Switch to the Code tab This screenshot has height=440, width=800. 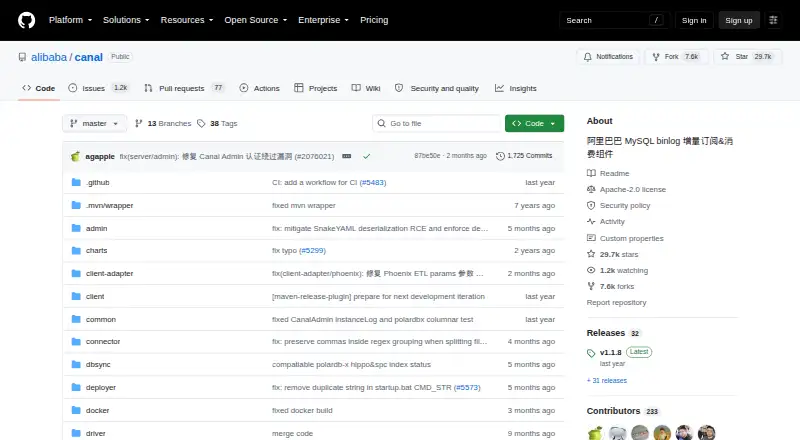[x=39, y=88]
